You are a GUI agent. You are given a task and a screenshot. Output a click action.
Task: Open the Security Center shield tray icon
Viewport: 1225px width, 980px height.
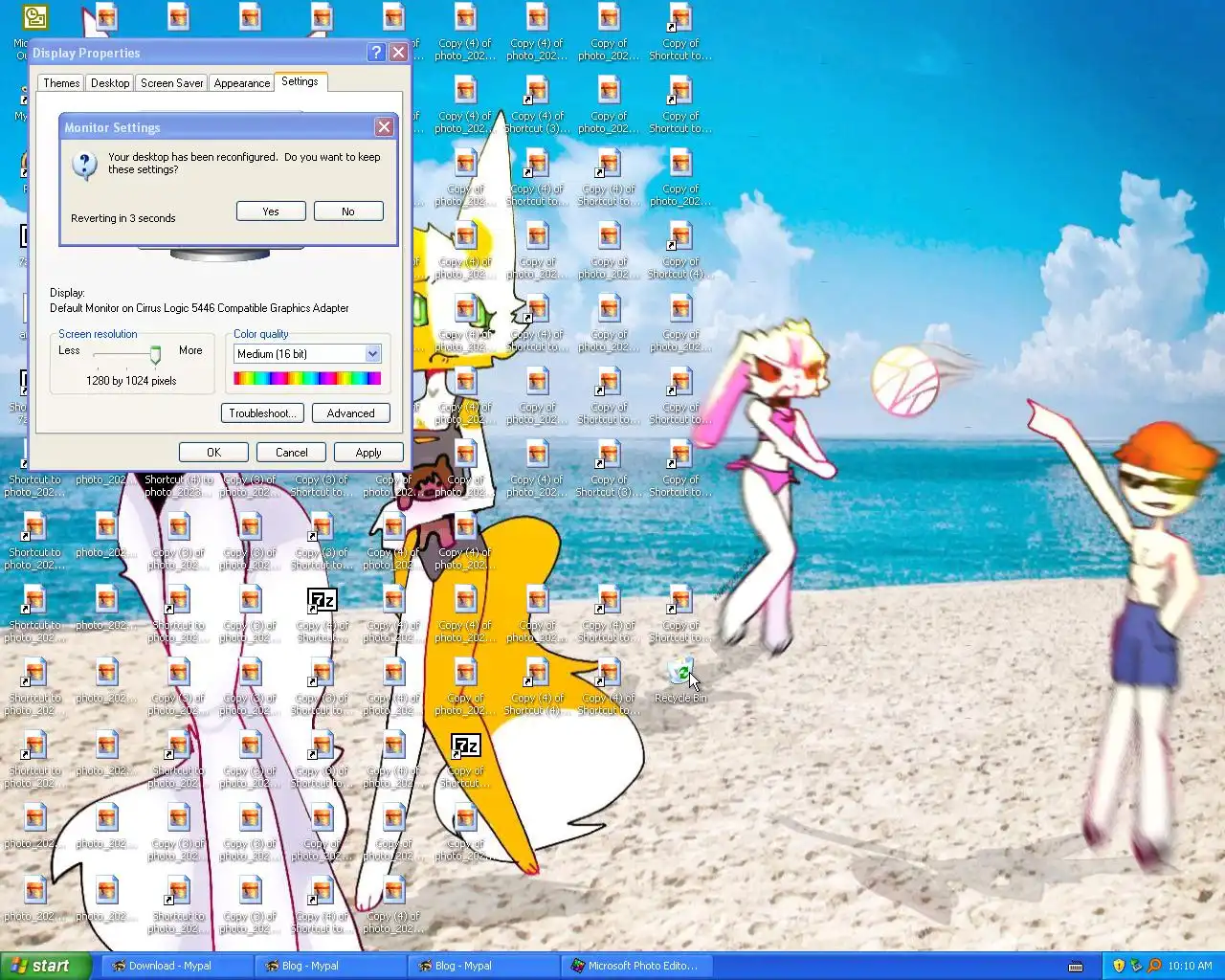[x=1119, y=966]
